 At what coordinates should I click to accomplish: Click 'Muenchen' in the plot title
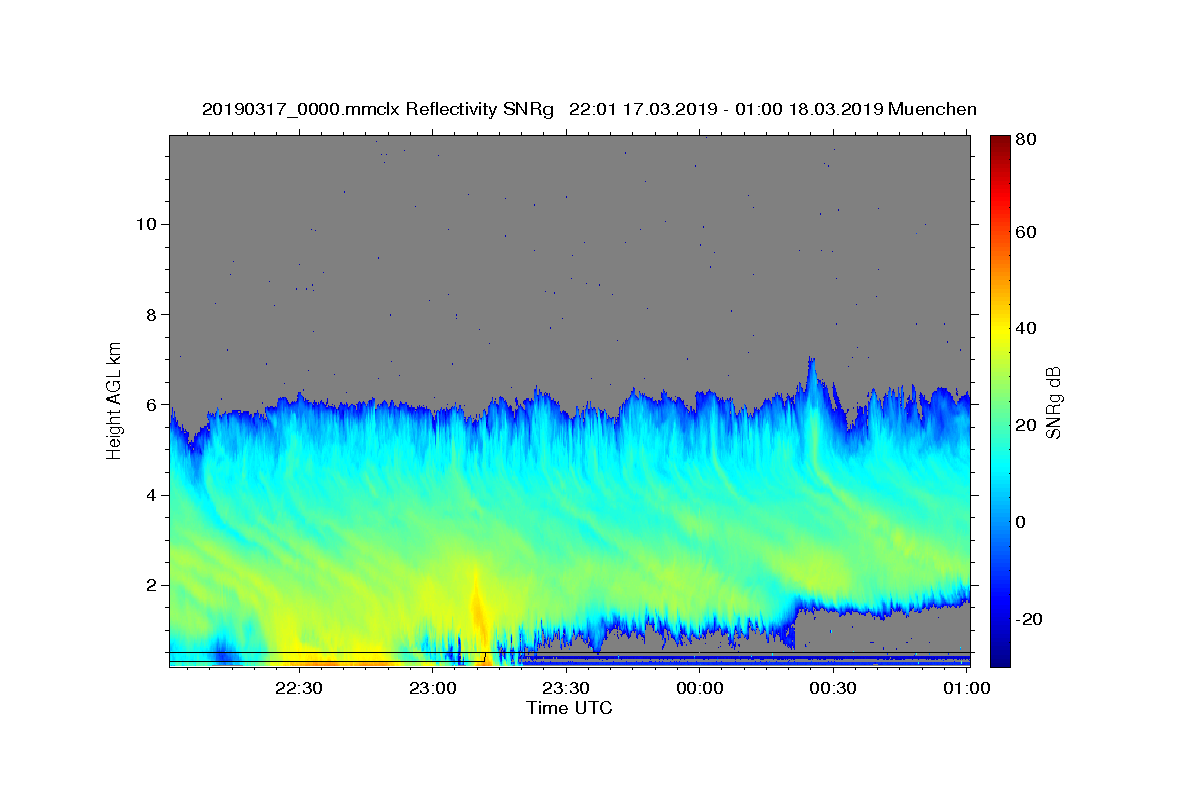click(x=932, y=109)
